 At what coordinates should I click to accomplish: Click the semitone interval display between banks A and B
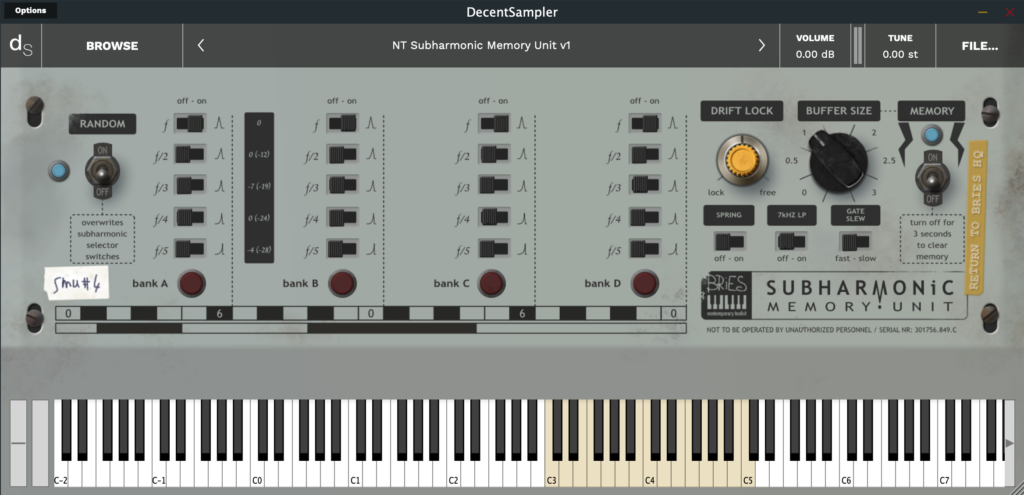point(259,187)
